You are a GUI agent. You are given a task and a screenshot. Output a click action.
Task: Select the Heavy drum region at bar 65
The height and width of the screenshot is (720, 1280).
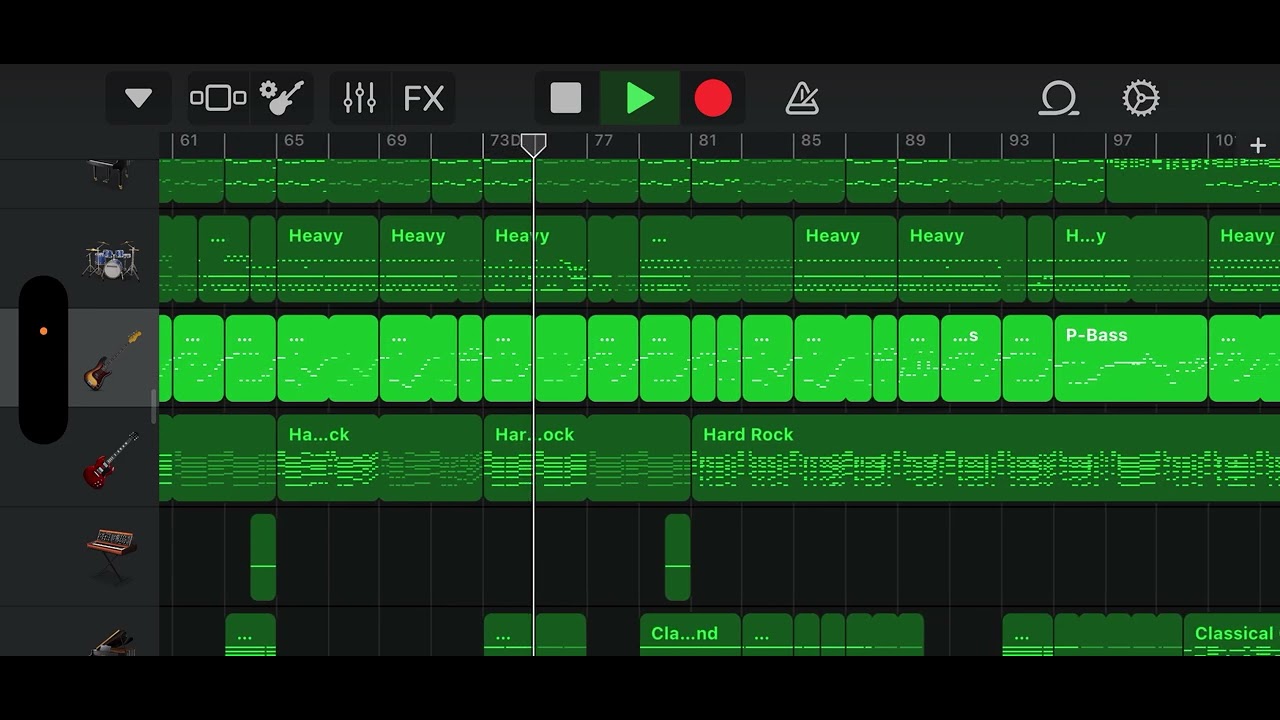click(328, 258)
